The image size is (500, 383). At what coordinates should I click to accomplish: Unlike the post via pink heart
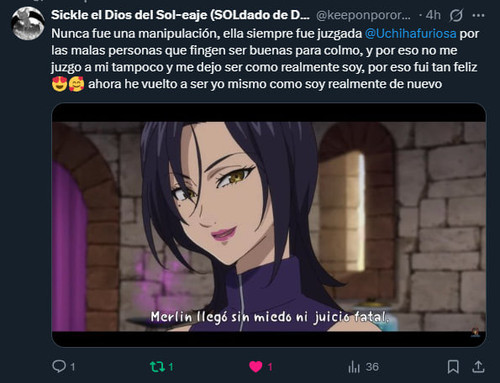(x=256, y=367)
